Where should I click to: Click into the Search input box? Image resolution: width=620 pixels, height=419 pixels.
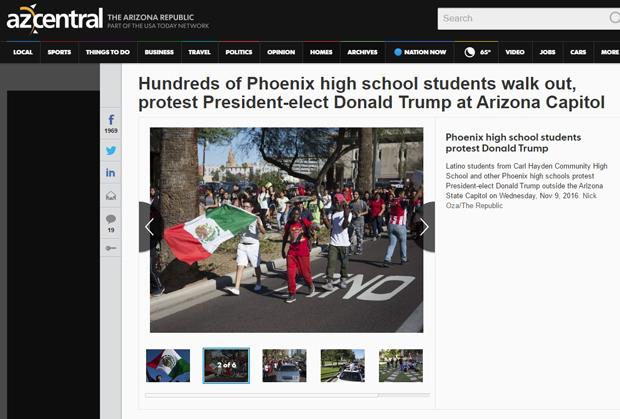tap(520, 18)
